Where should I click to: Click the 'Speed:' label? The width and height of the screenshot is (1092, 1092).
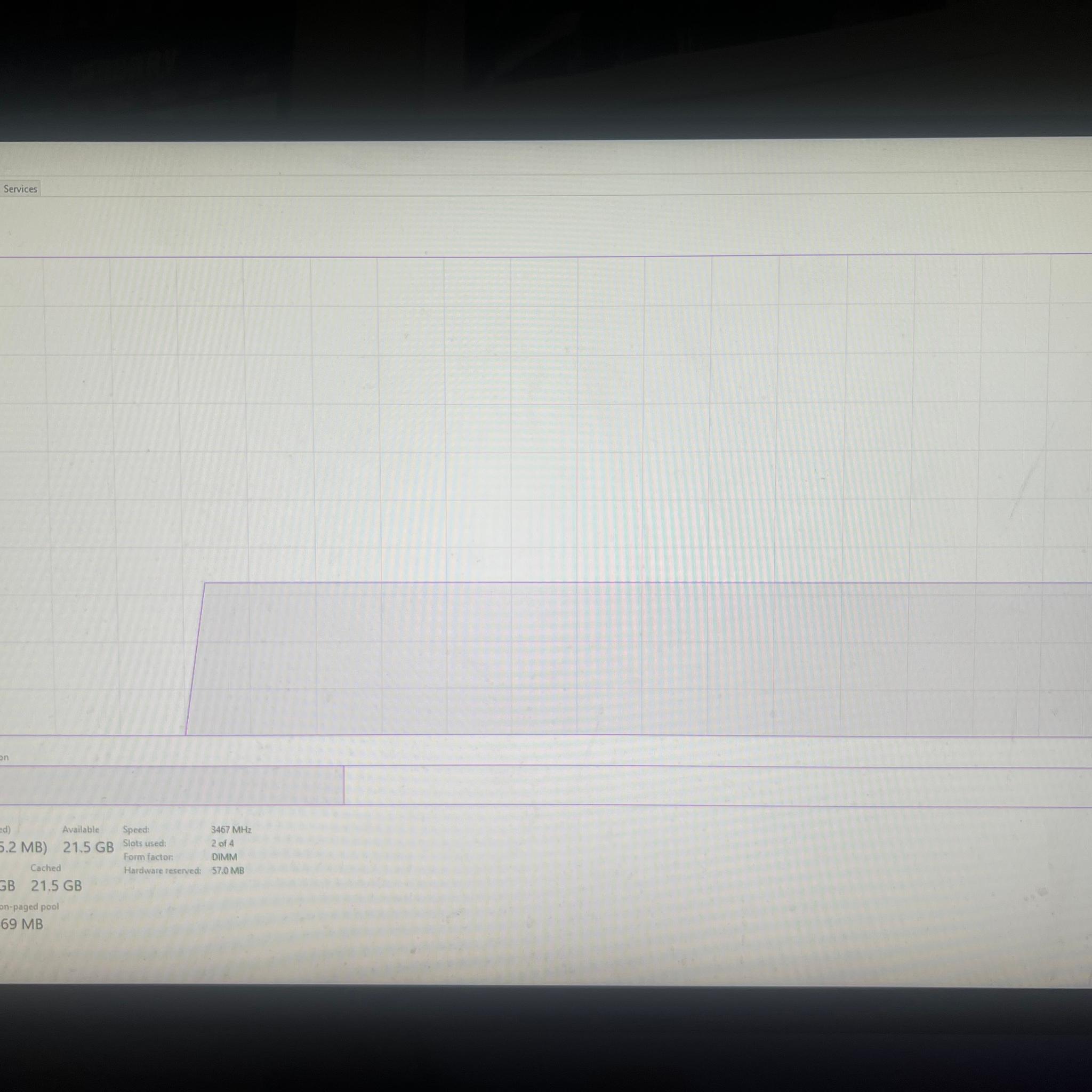click(136, 830)
